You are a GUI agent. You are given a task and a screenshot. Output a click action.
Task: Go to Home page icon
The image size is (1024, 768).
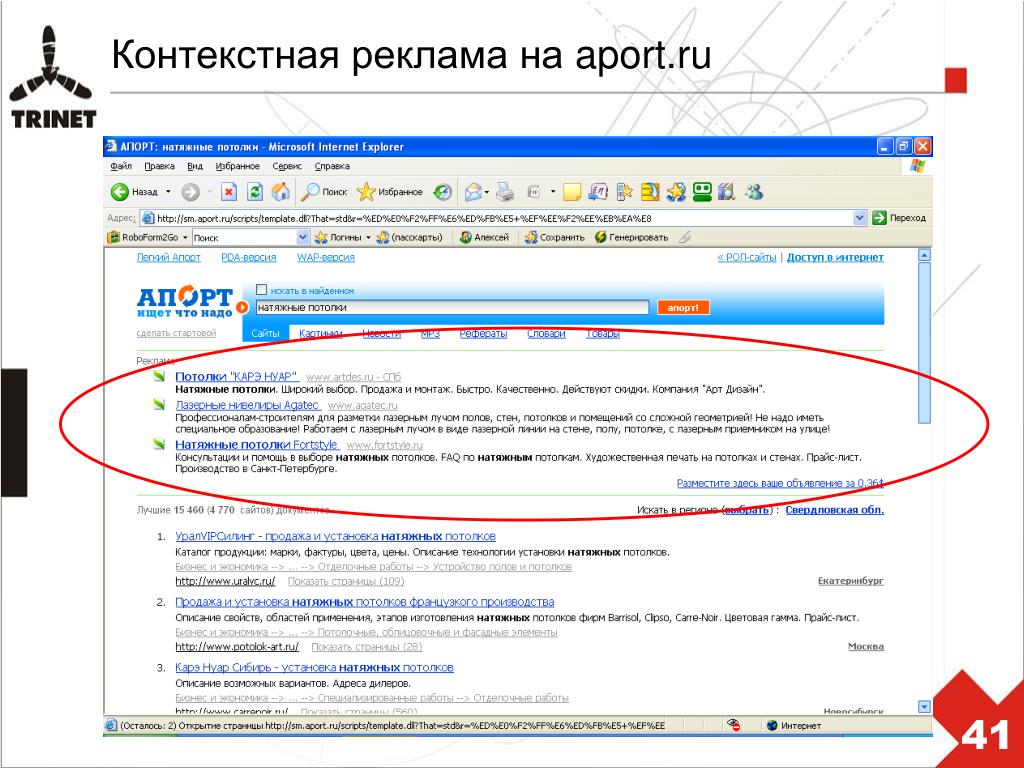pos(281,192)
